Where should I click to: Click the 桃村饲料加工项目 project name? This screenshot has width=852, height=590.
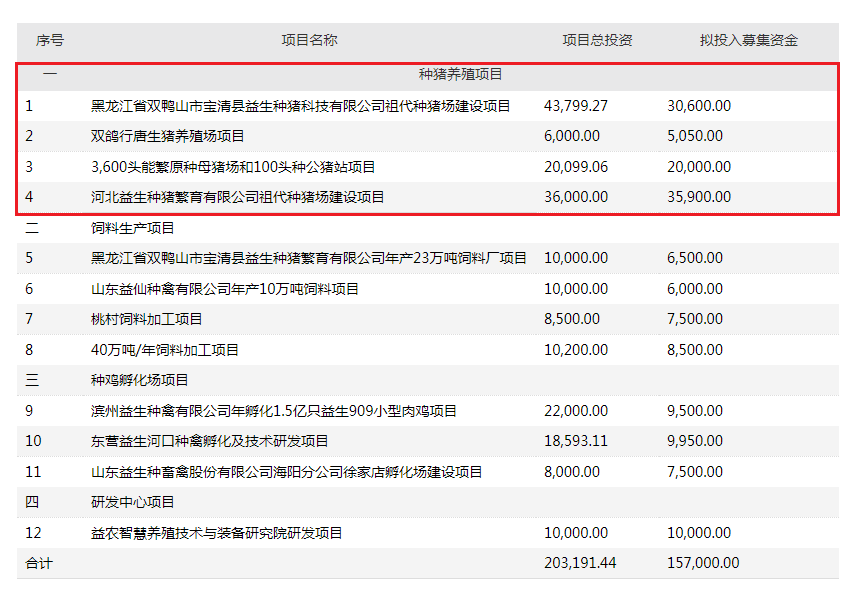tap(147, 319)
